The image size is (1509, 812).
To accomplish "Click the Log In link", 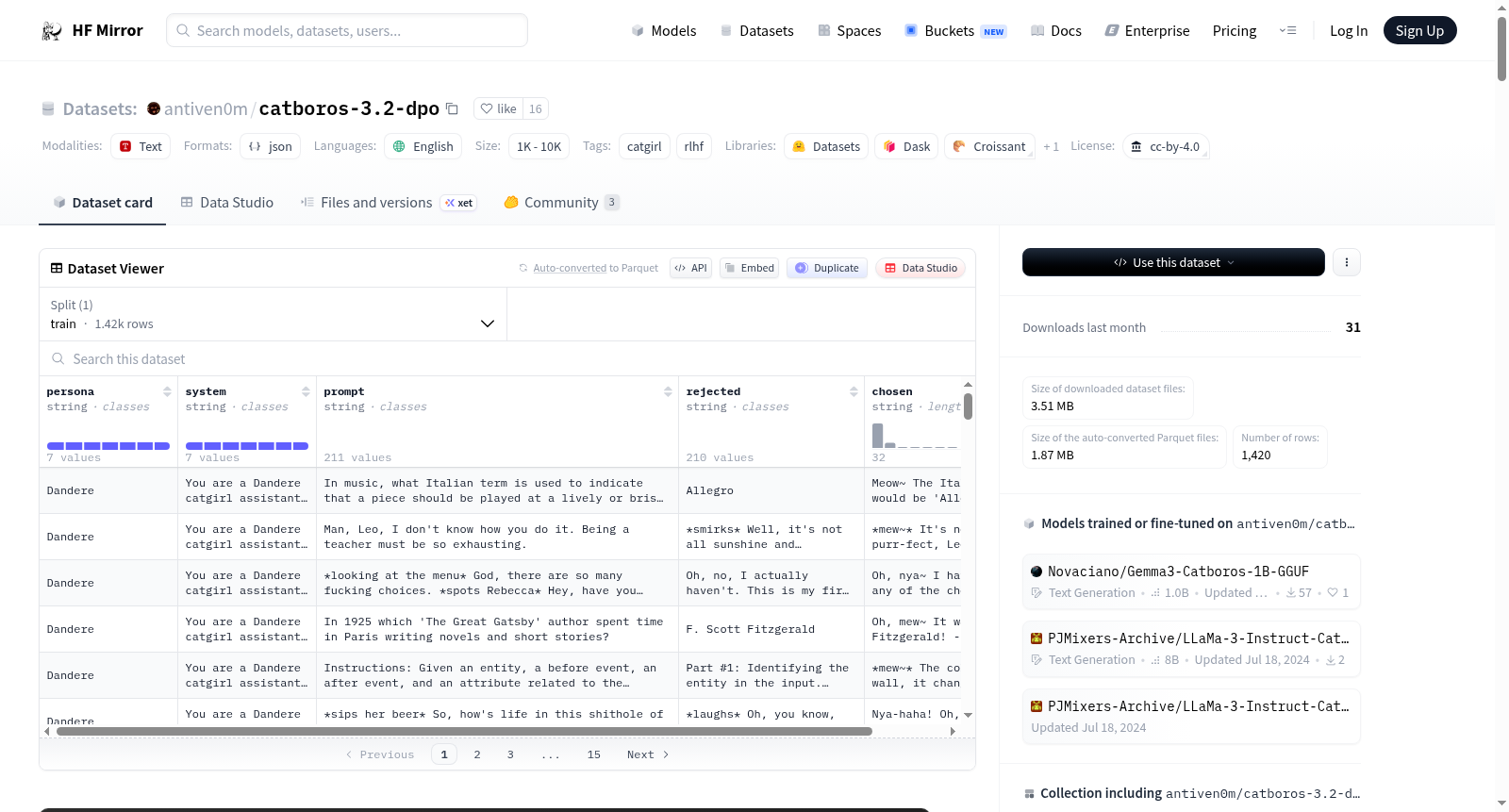I will tap(1349, 31).
